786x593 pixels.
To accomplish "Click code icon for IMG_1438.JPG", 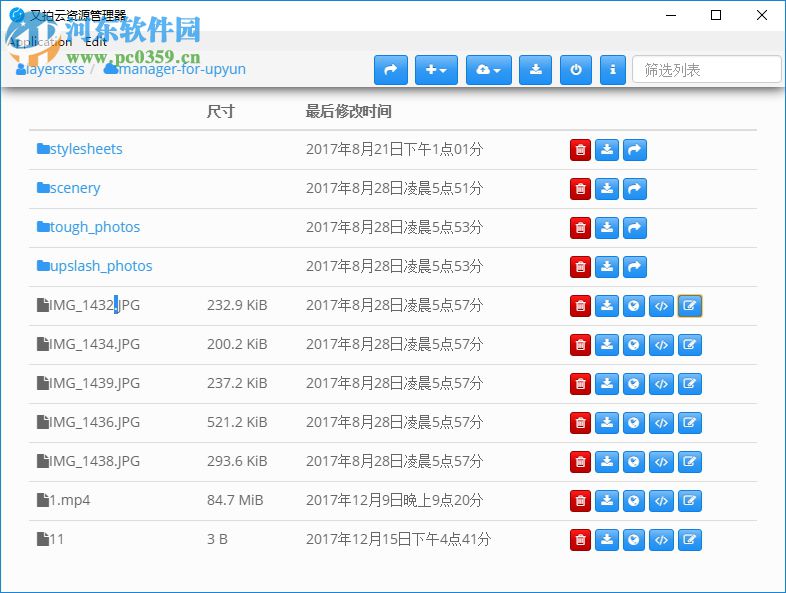I will pos(661,462).
